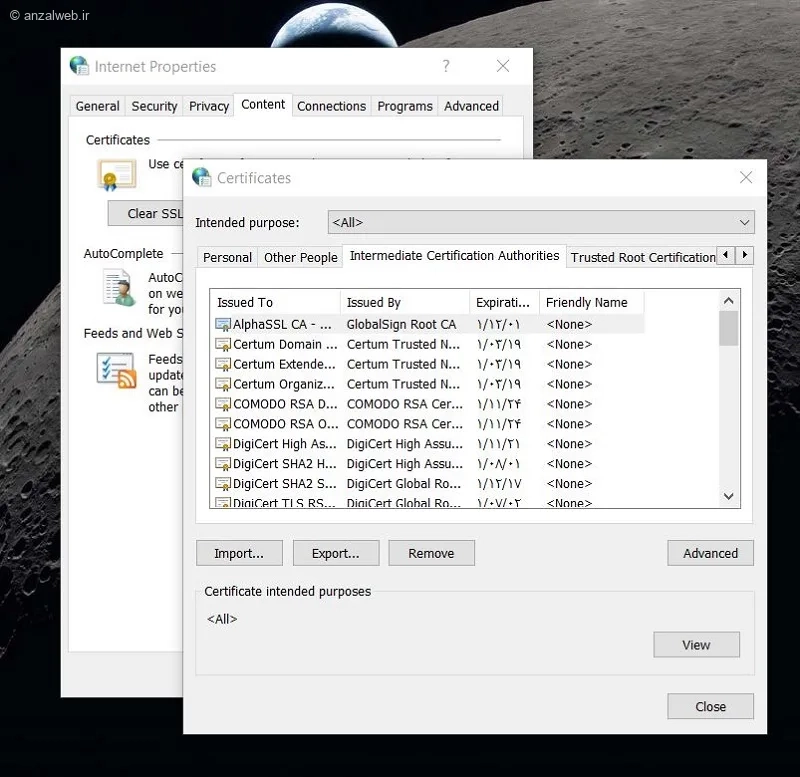The width and height of the screenshot is (800, 777).
Task: Select Intermediate Certification Authorities tab
Action: click(455, 256)
